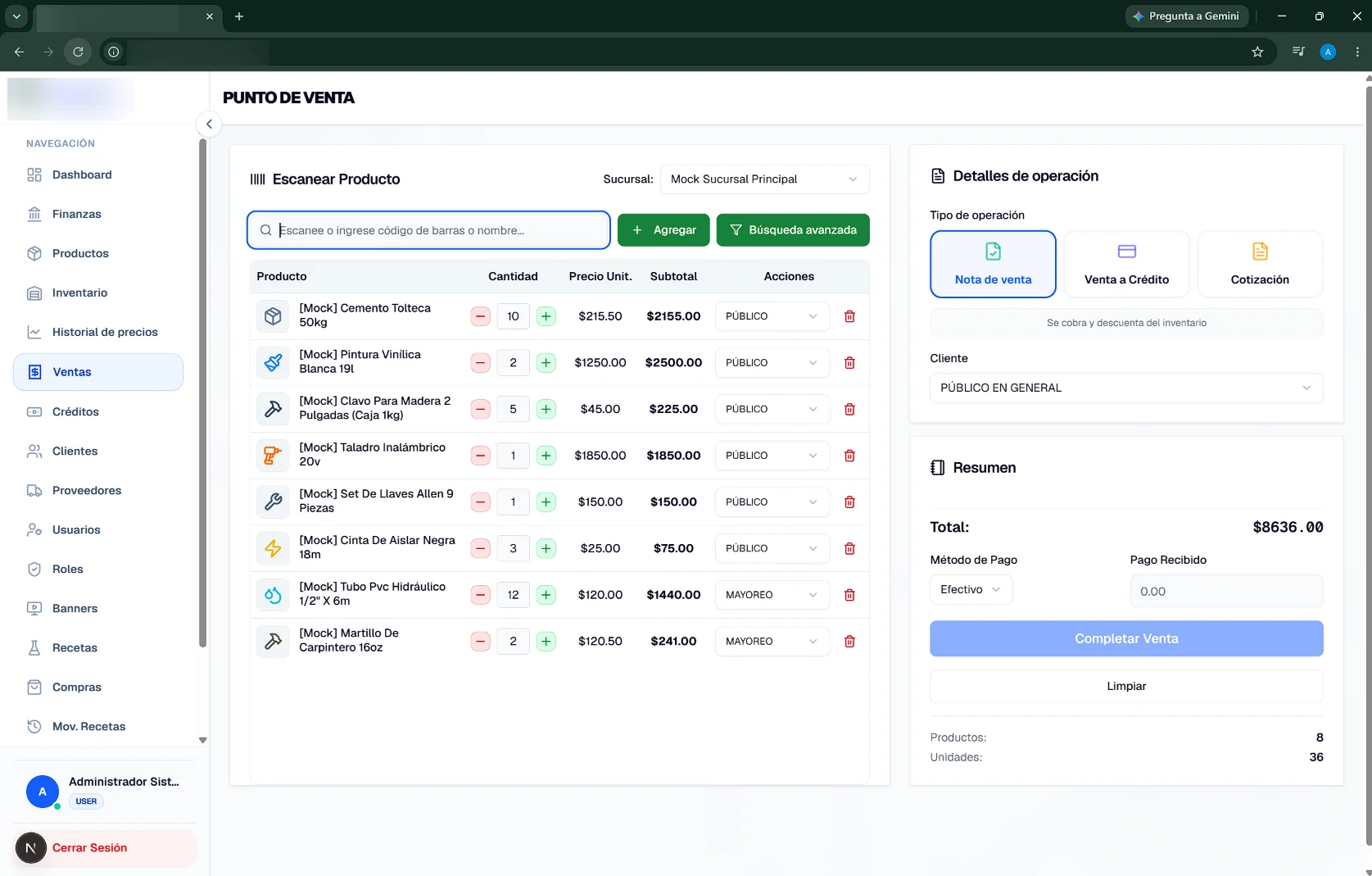Focus the barcode scan search field
This screenshot has height=876, width=1372.
coord(428,230)
